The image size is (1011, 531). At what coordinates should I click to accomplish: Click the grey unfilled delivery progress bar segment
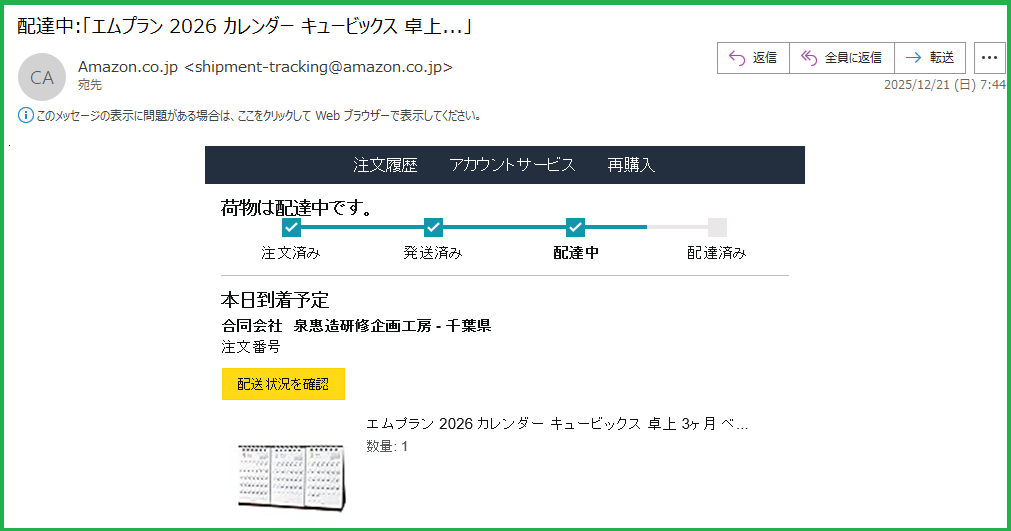click(677, 227)
